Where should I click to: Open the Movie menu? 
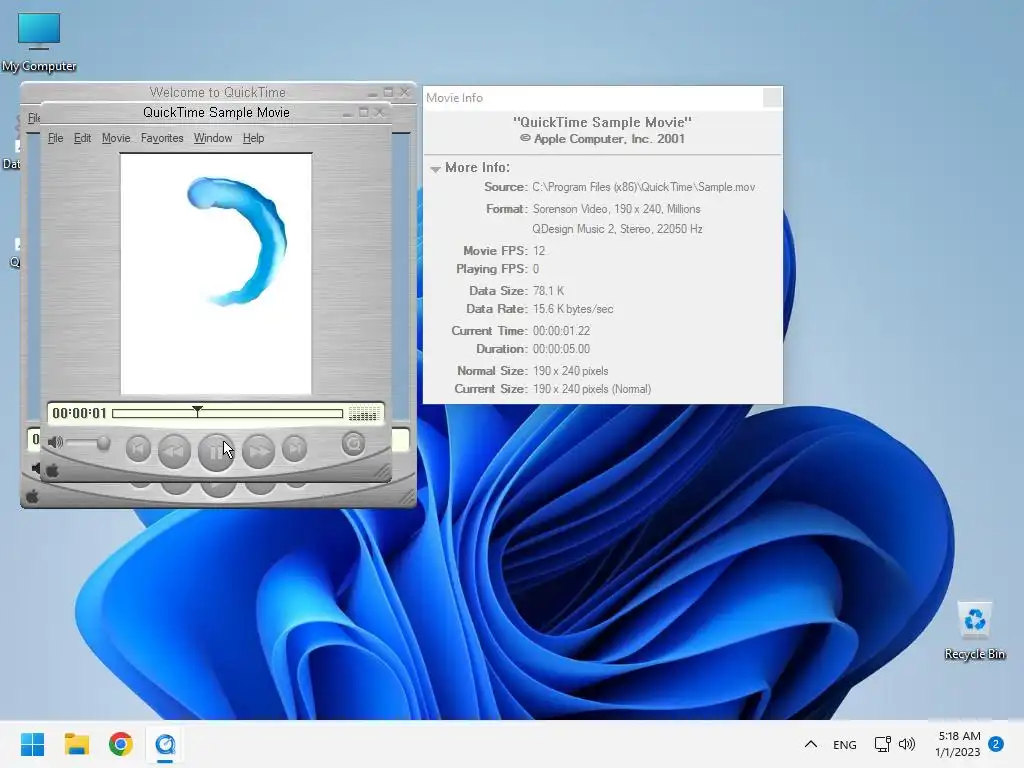coord(116,138)
